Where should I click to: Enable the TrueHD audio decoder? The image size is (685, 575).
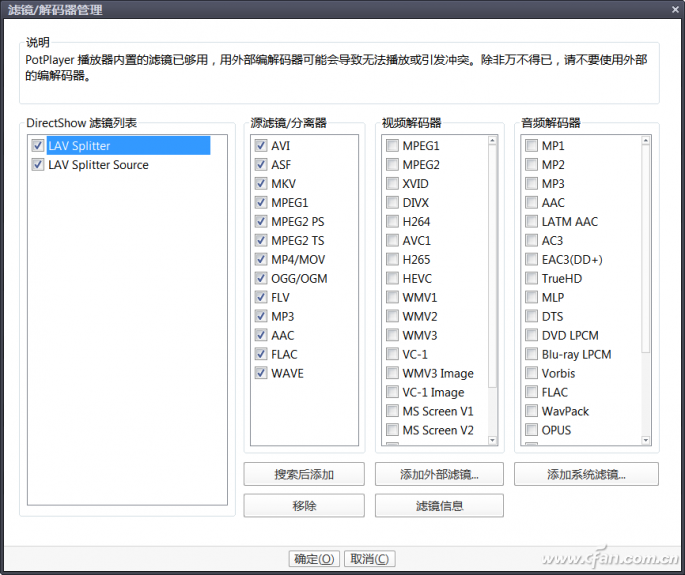point(531,278)
